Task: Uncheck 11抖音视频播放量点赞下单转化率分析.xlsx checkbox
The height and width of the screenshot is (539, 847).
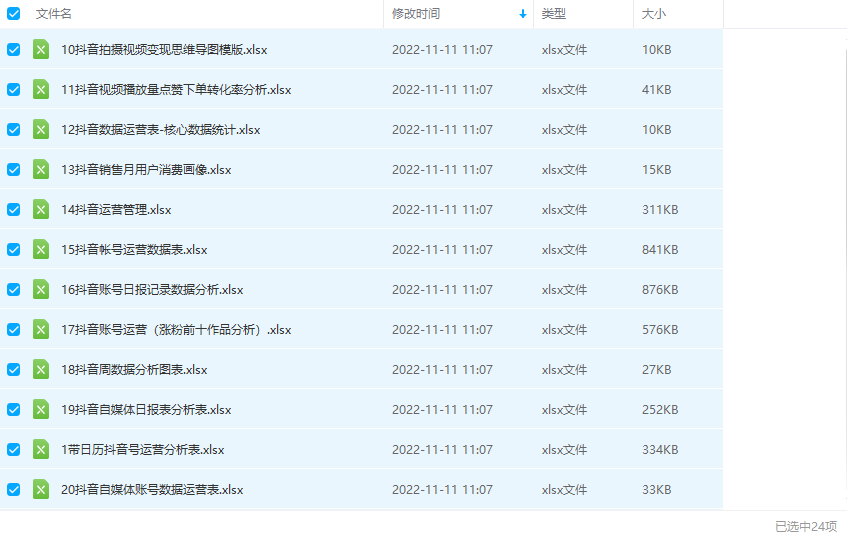Action: point(14,90)
